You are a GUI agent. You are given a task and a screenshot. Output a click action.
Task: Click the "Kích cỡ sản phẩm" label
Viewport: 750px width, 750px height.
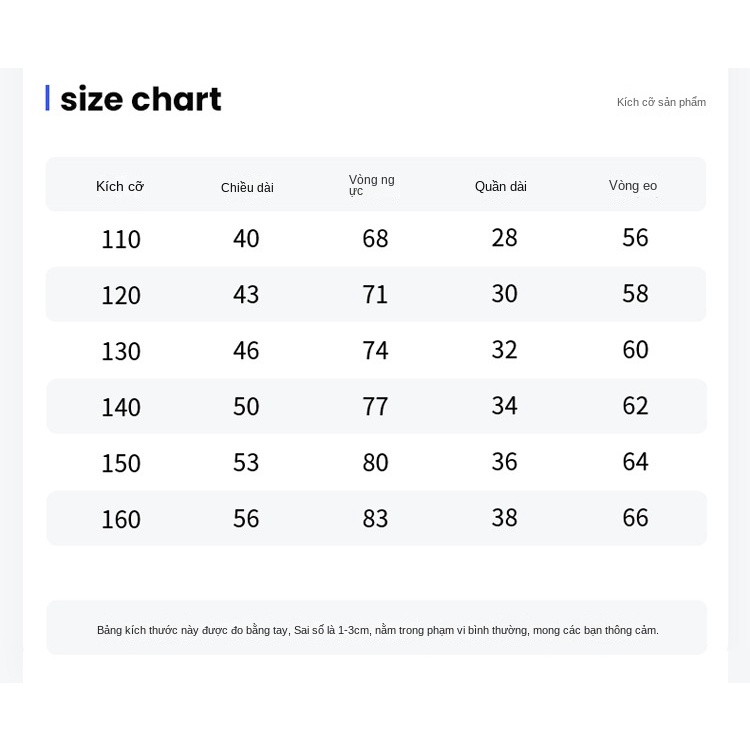661,102
